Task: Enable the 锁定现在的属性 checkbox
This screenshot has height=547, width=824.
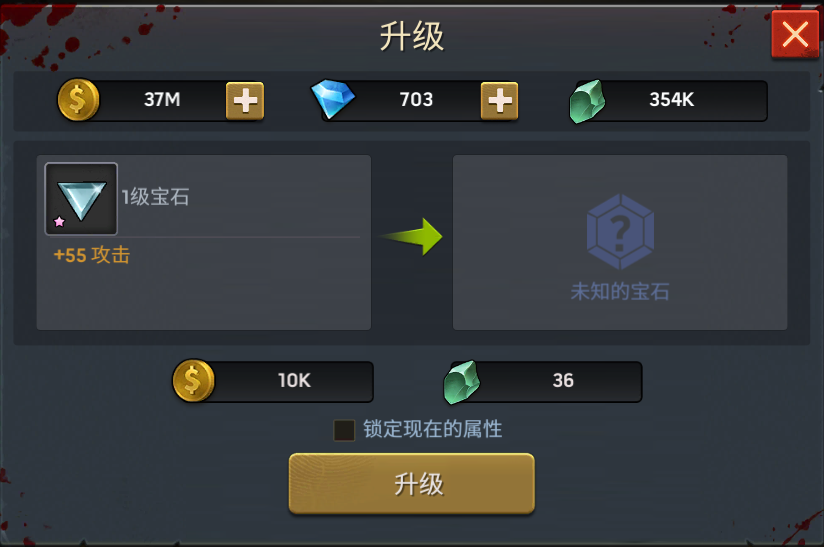Action: 344,430
